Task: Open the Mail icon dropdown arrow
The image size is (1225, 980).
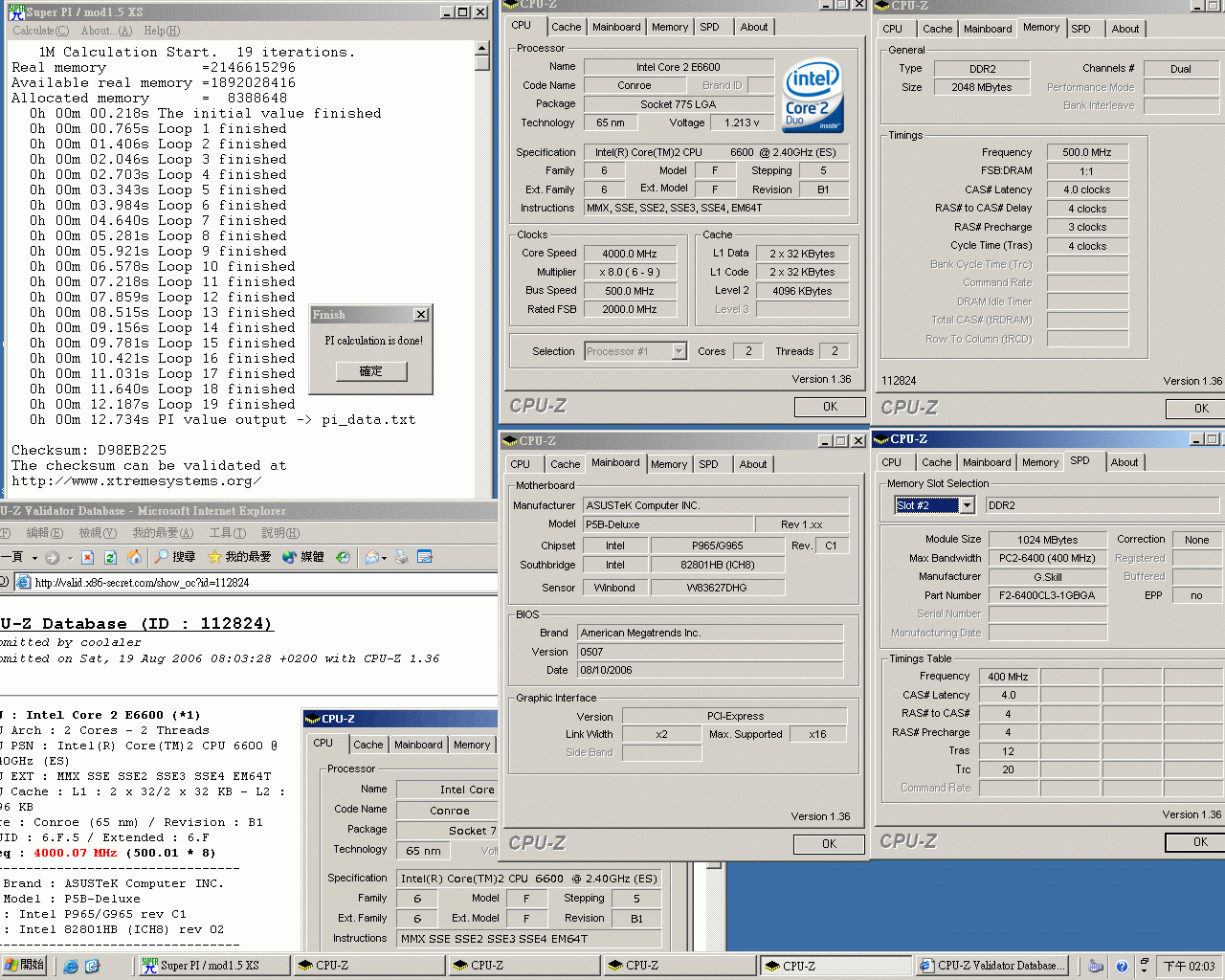Action: tap(386, 557)
